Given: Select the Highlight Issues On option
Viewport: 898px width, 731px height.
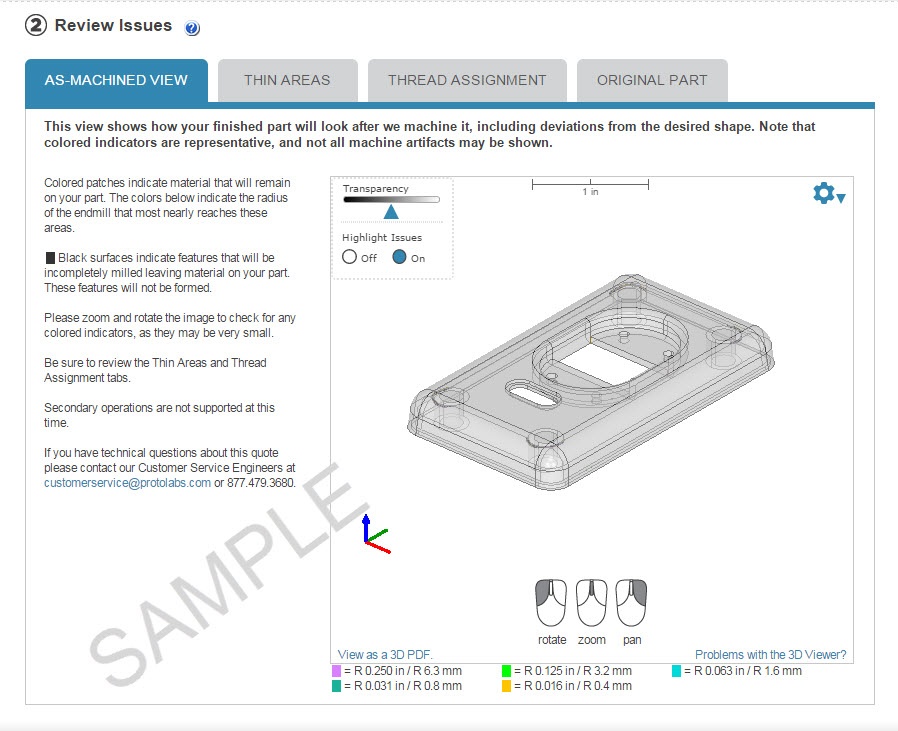Looking at the screenshot, I should pos(399,257).
